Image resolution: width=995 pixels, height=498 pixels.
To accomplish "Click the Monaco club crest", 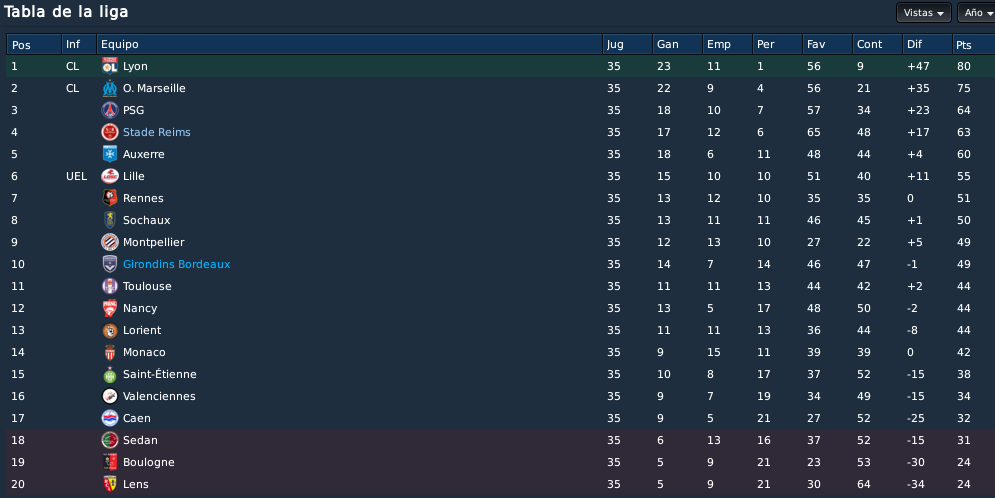I will pos(110,352).
